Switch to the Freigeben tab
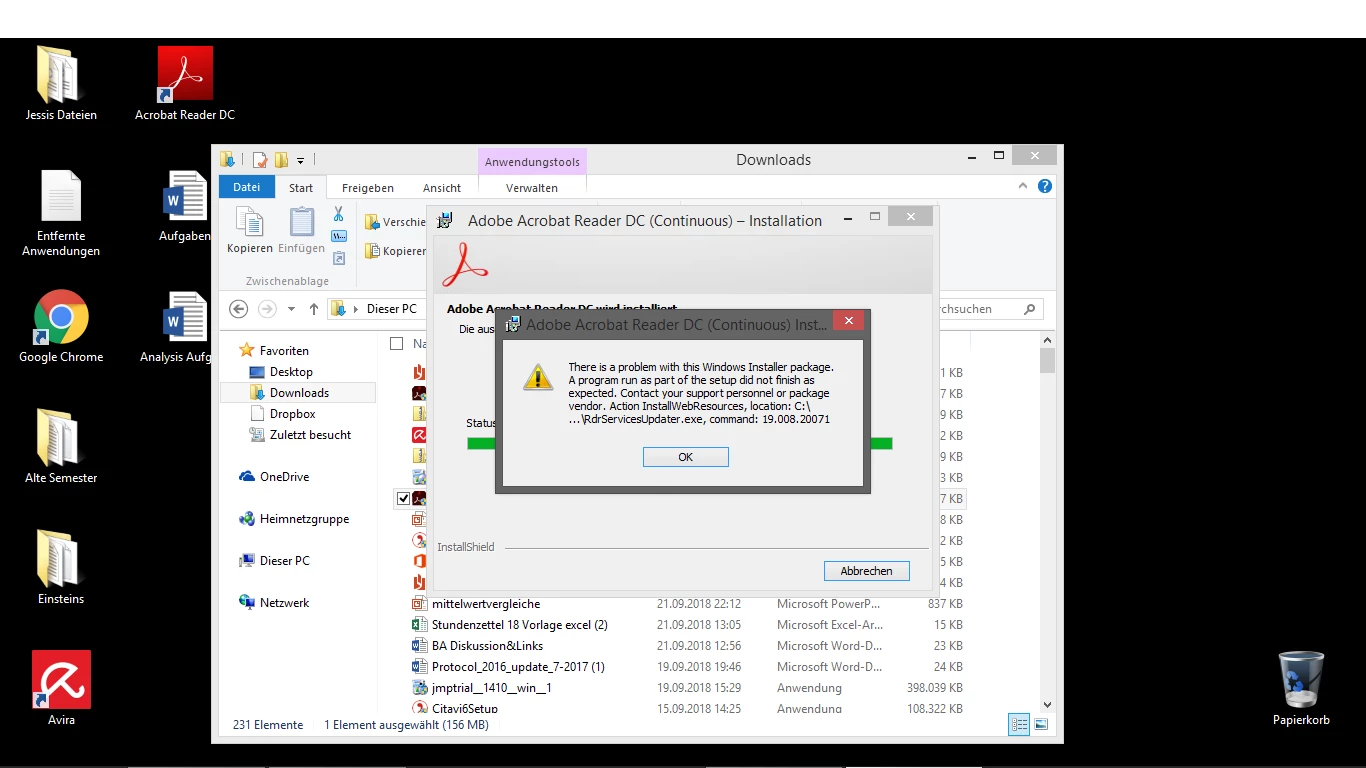This screenshot has width=1366, height=768. pos(368,188)
